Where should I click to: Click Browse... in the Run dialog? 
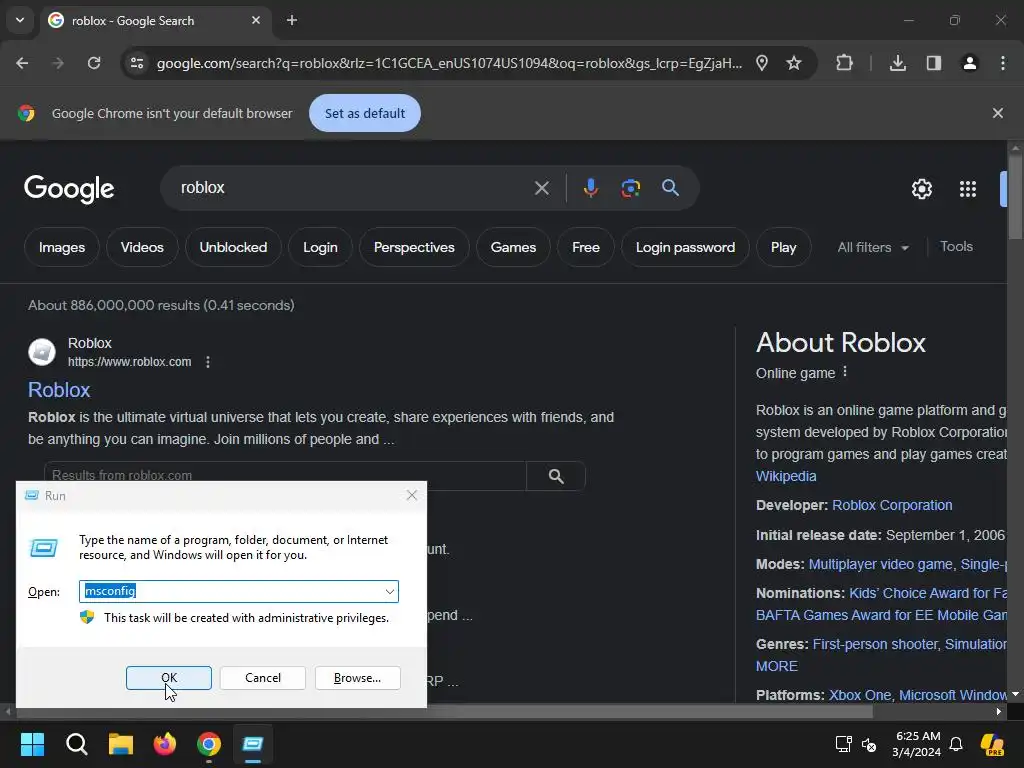(357, 678)
